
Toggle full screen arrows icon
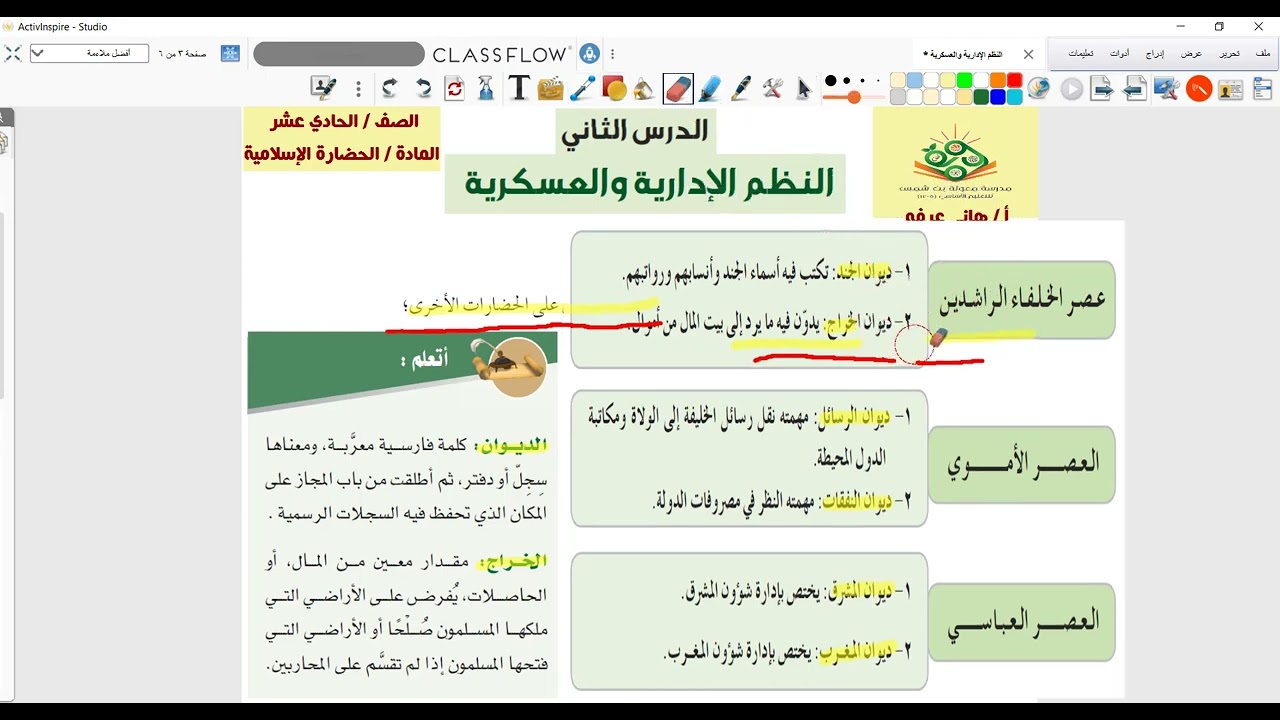[x=12, y=53]
